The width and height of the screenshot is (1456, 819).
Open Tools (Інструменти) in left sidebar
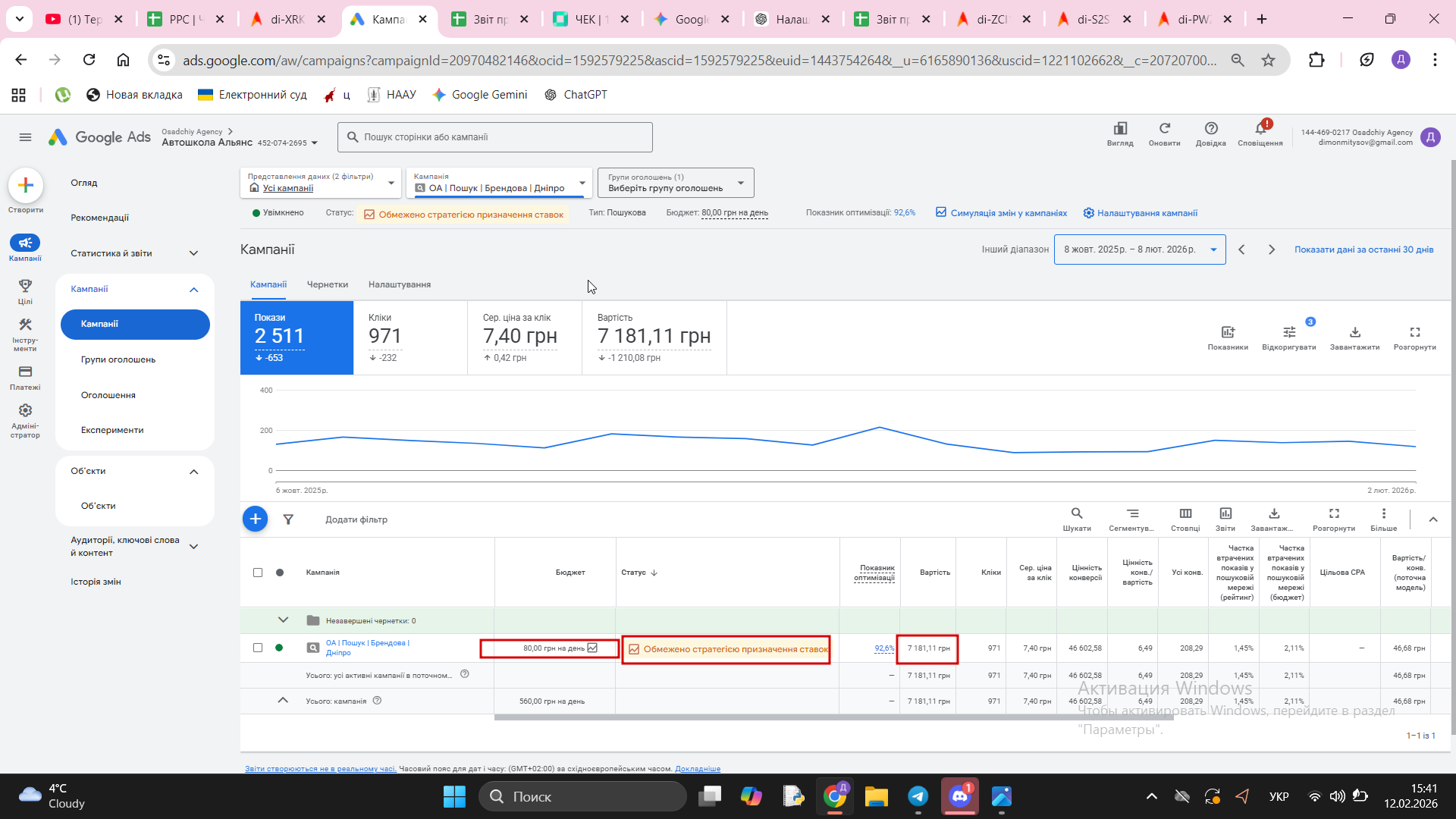[x=25, y=326]
